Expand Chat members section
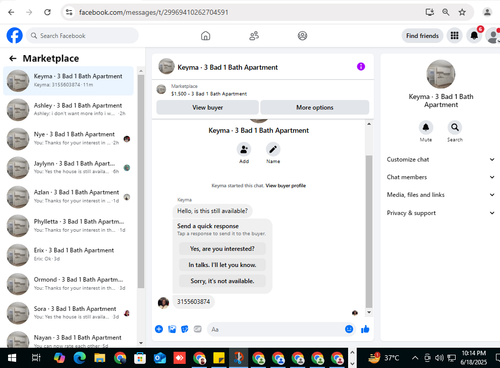The height and width of the screenshot is (368, 500). click(x=440, y=177)
